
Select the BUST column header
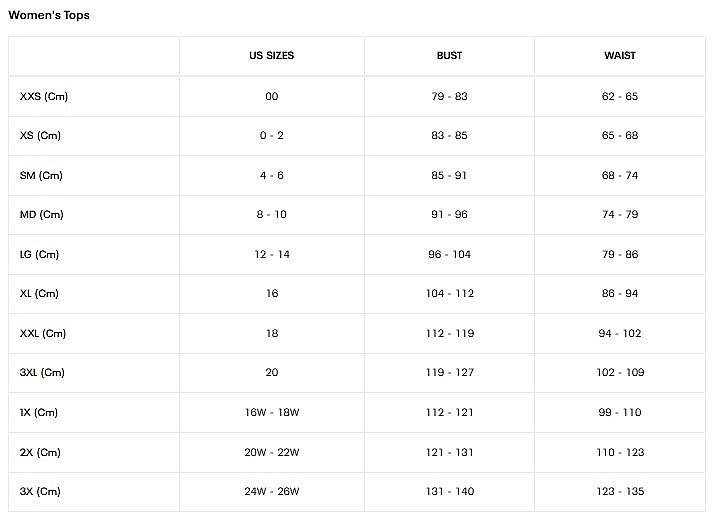click(449, 56)
